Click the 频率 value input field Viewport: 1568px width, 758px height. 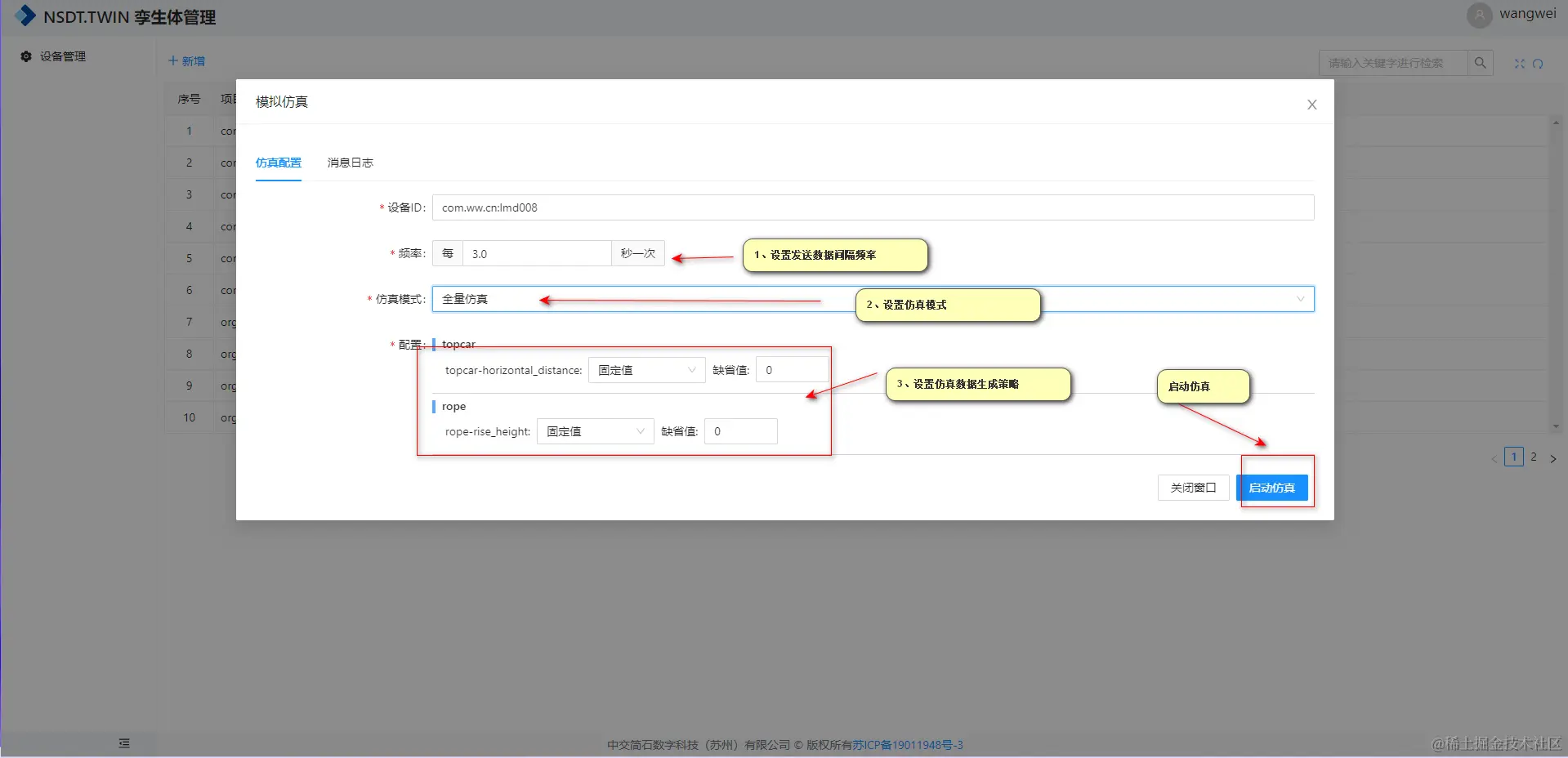[537, 253]
